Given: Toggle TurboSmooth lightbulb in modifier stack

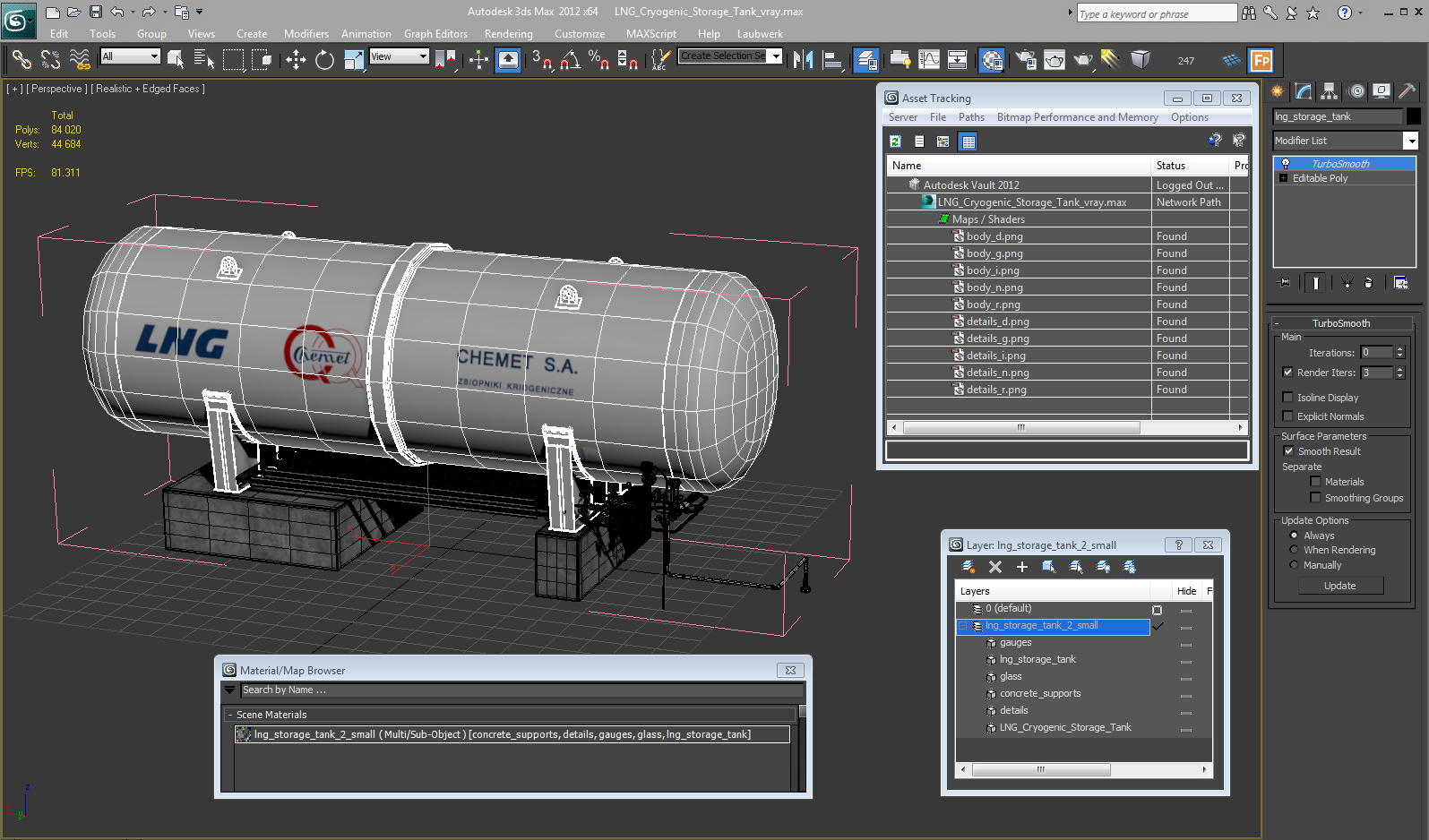Looking at the screenshot, I should click(x=1286, y=164).
